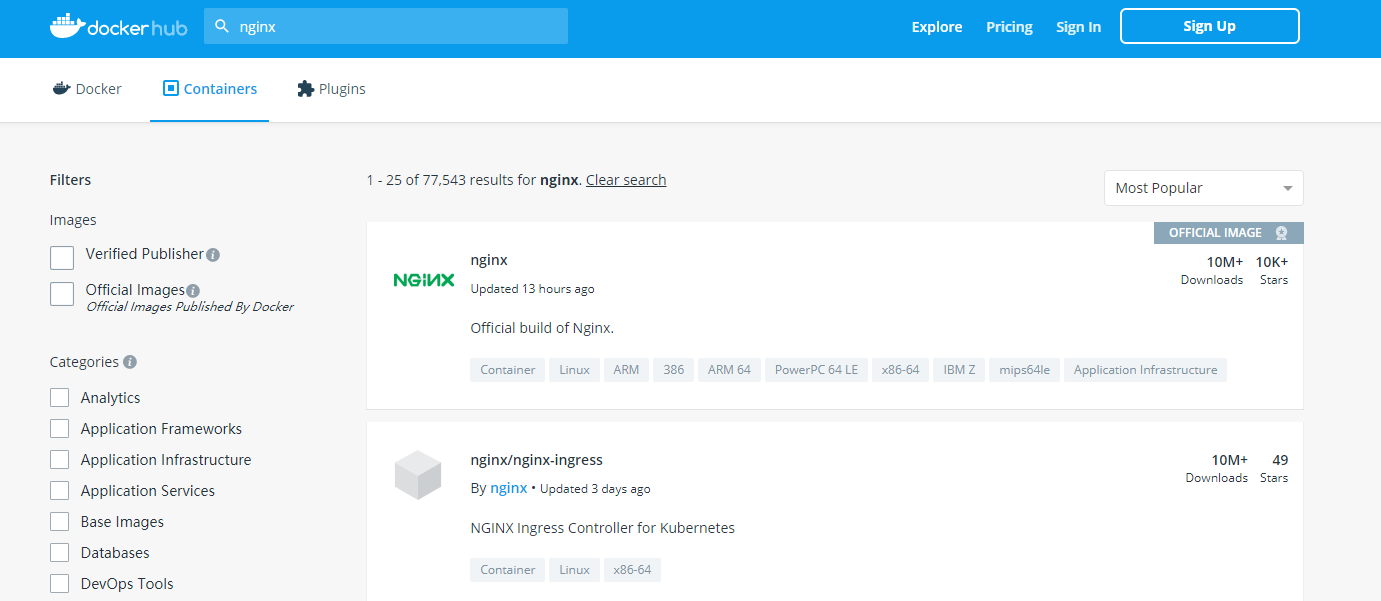Screen dimensions: 1381x601
Task: Click the Sign Up button
Action: (1210, 26)
